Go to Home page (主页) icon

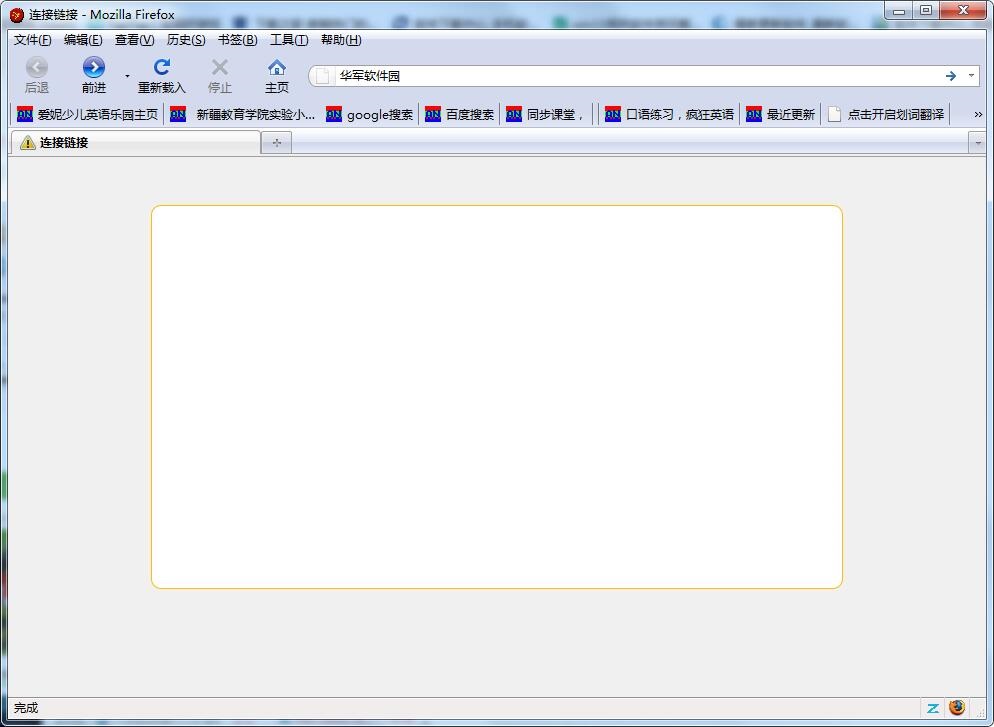(x=277, y=68)
